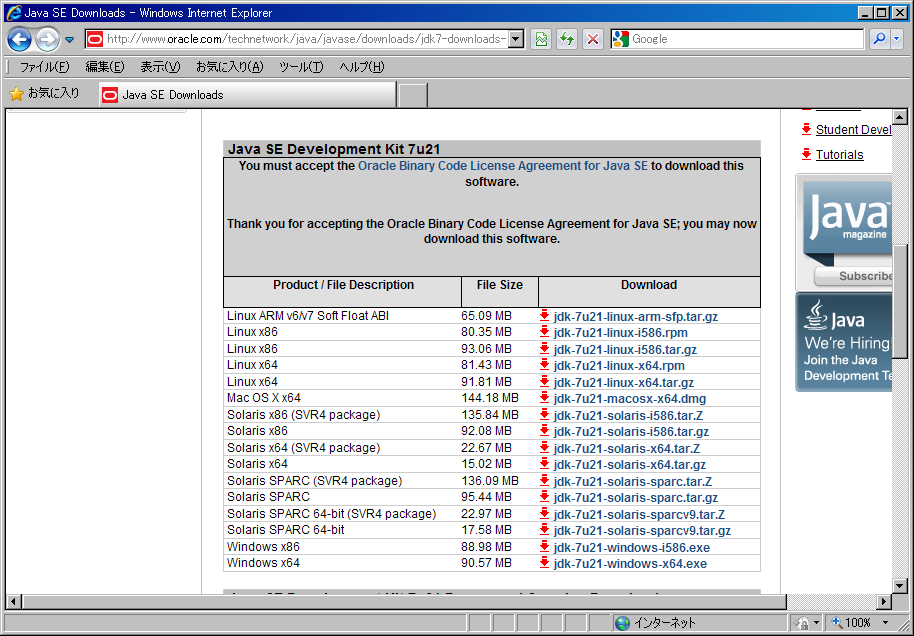This screenshot has height=636, width=914.
Task: Click the 144.18 MB file size cell
Action: tap(490, 398)
